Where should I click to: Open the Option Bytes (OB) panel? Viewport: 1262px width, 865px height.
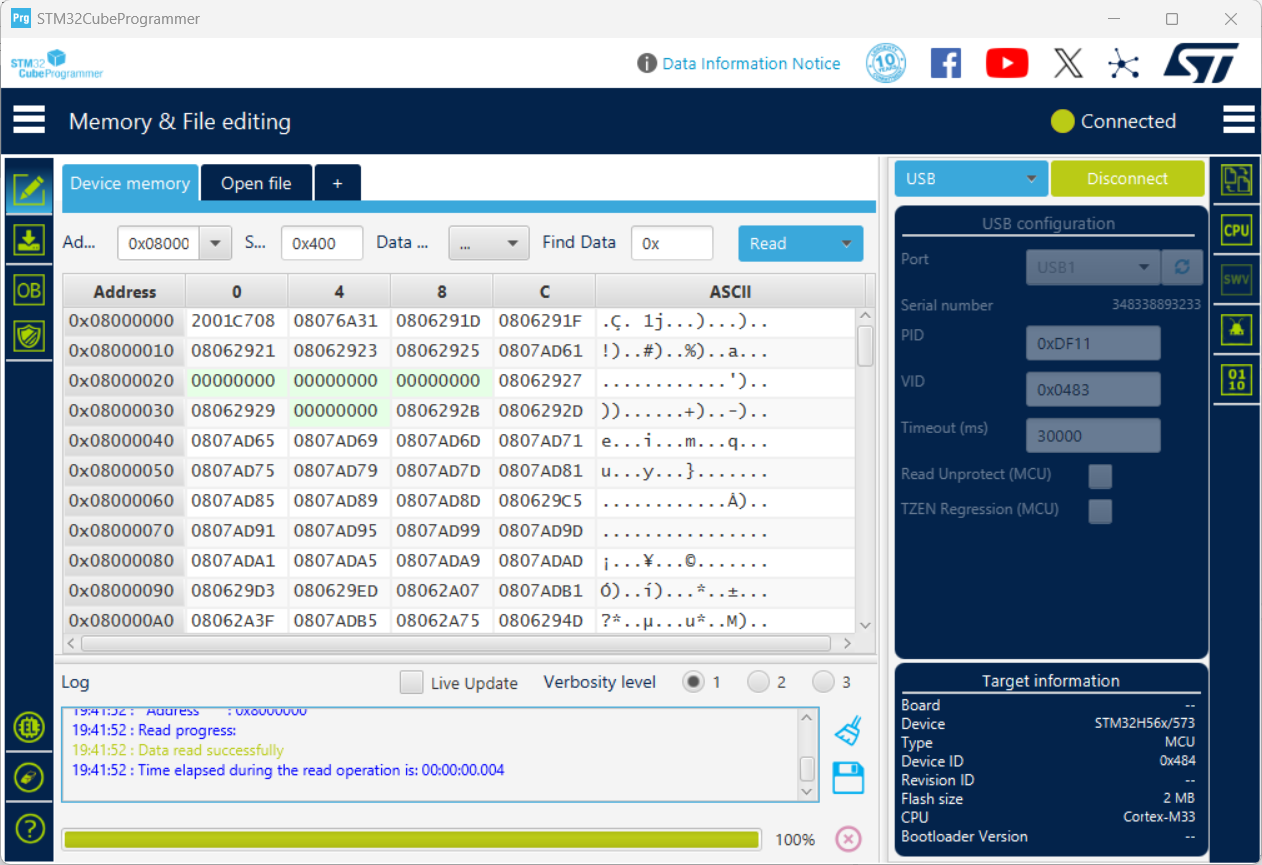coord(28,290)
